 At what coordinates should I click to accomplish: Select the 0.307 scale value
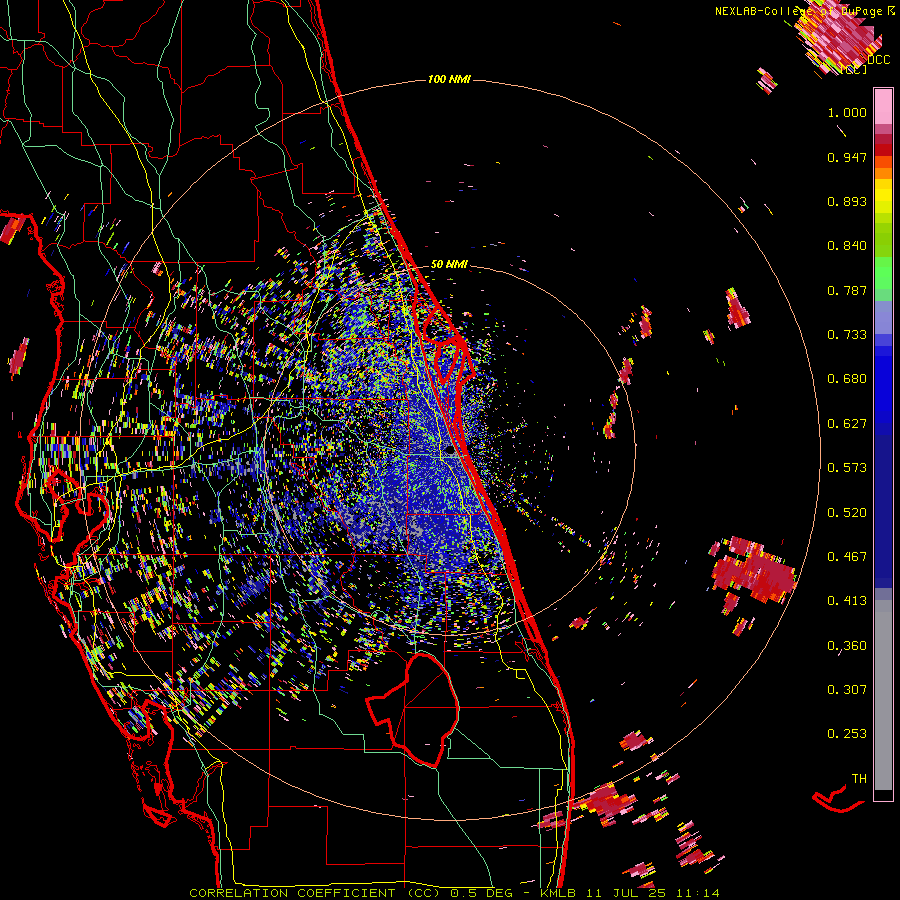[847, 690]
